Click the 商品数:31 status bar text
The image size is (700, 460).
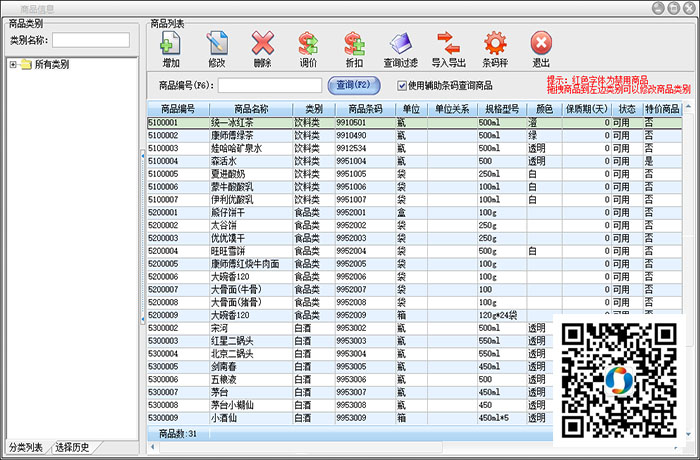tap(178, 434)
